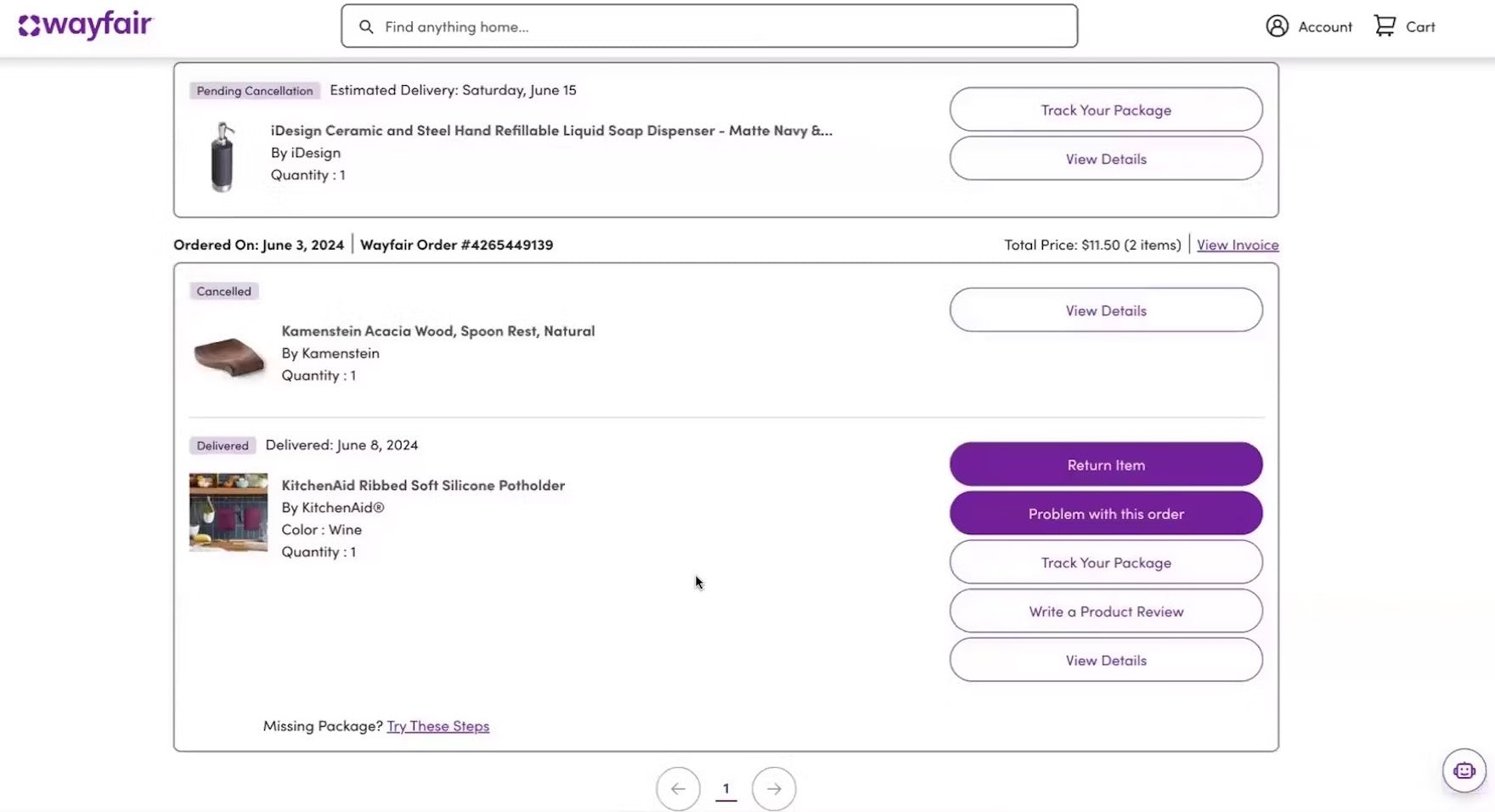Go to next page arrow
1495x812 pixels.
[x=774, y=789]
